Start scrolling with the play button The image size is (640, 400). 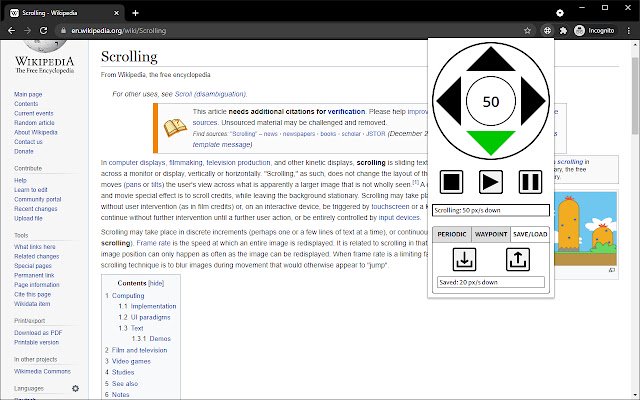[491, 182]
